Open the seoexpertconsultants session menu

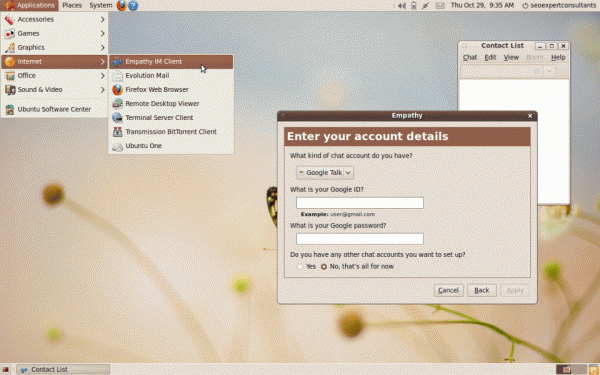tap(559, 5)
